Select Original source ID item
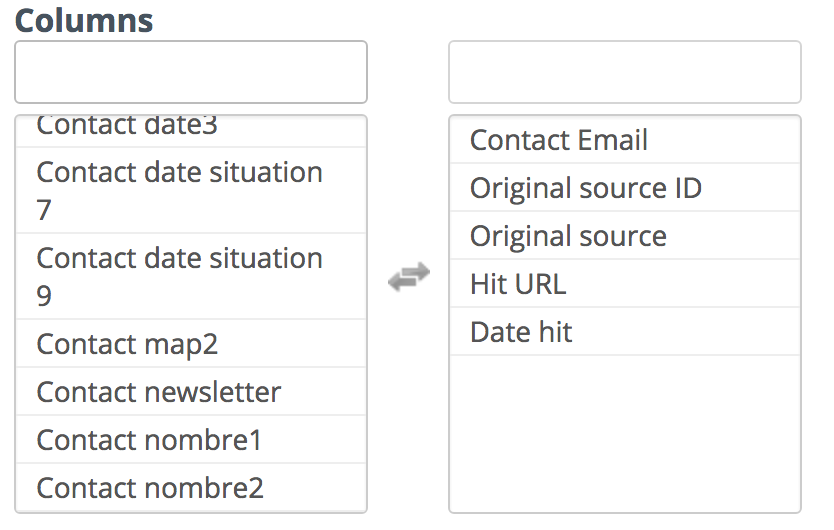This screenshot has width=834, height=530. pos(624,187)
